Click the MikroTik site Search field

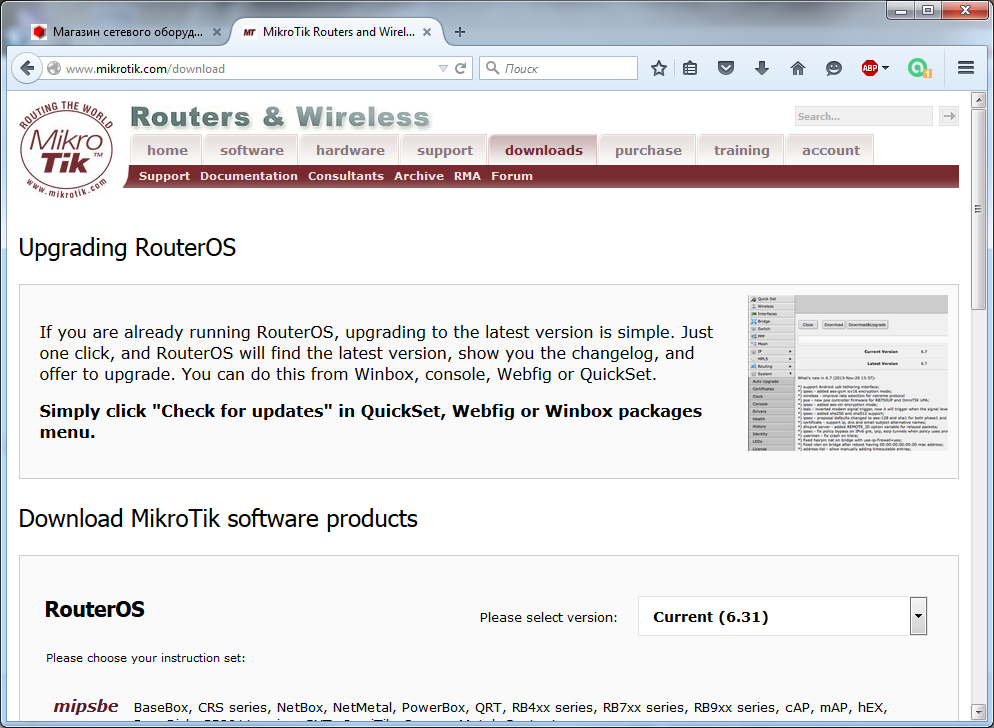(863, 117)
